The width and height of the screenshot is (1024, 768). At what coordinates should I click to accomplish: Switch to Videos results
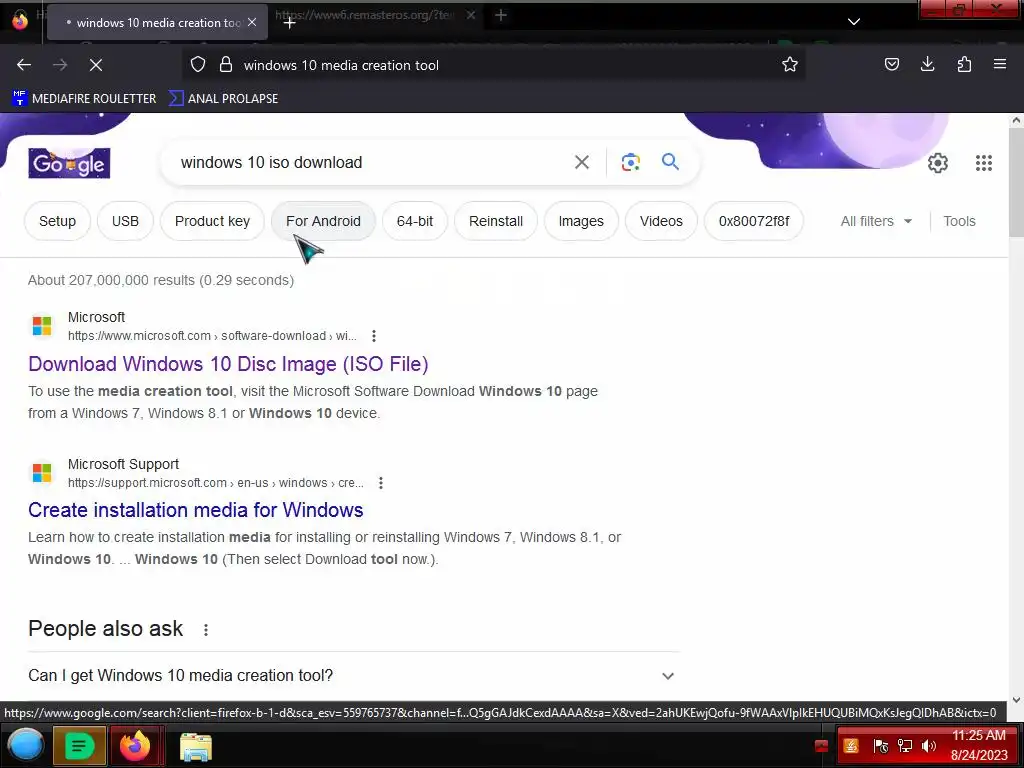point(661,221)
